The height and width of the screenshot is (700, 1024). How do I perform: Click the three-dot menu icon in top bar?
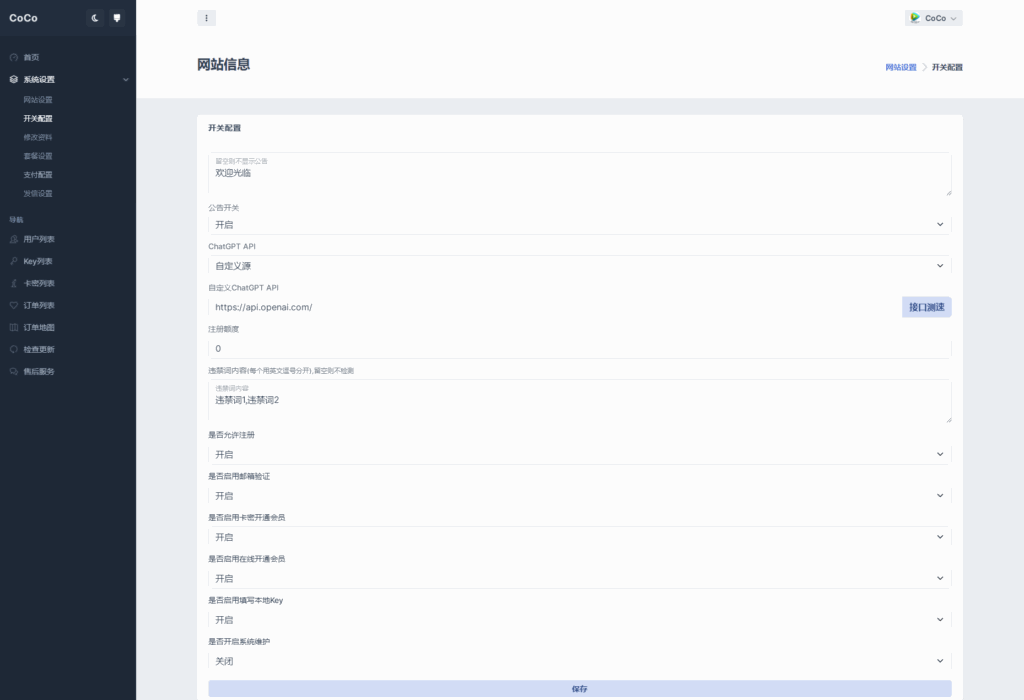pos(206,18)
